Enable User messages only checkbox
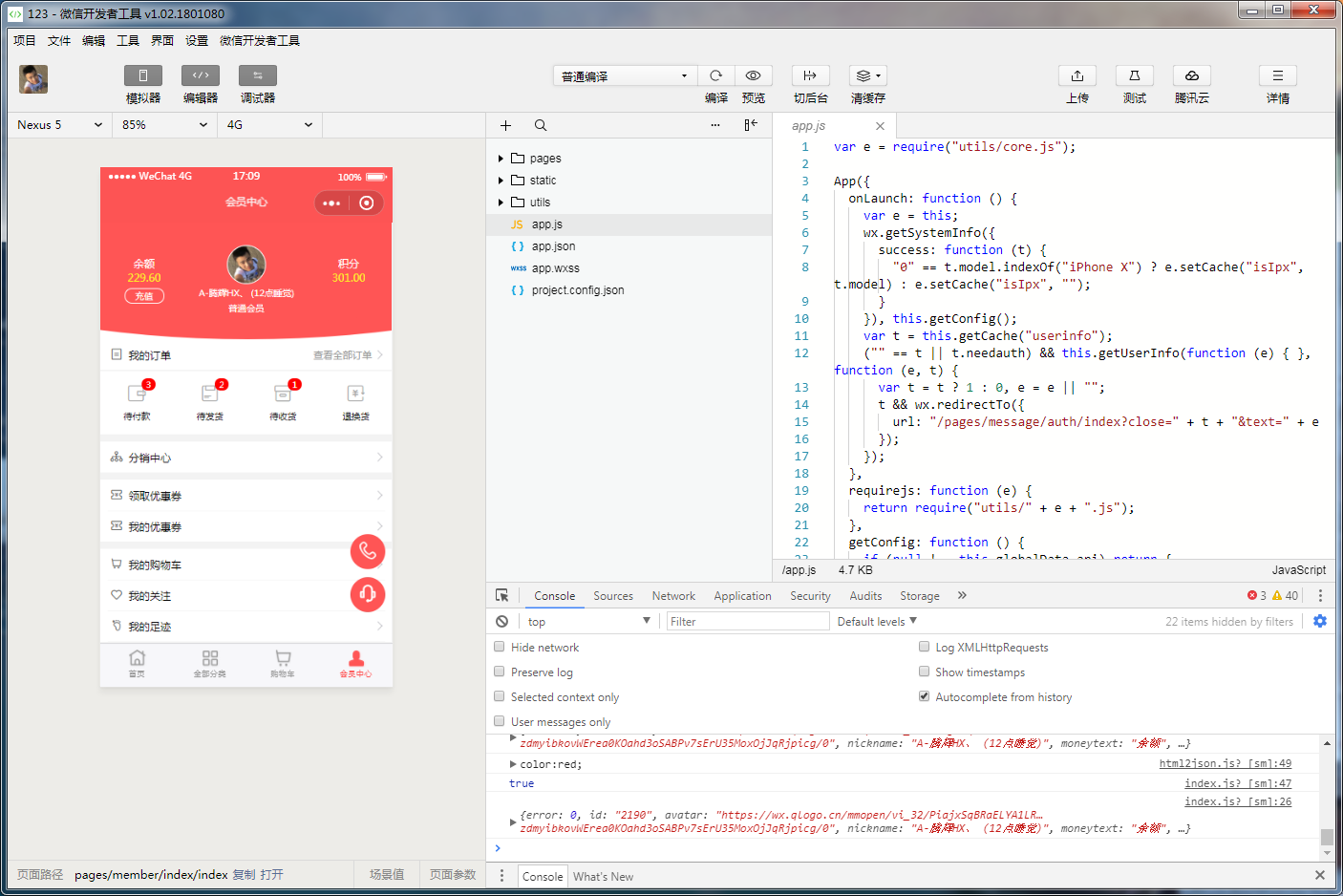The image size is (1343, 896). click(500, 721)
